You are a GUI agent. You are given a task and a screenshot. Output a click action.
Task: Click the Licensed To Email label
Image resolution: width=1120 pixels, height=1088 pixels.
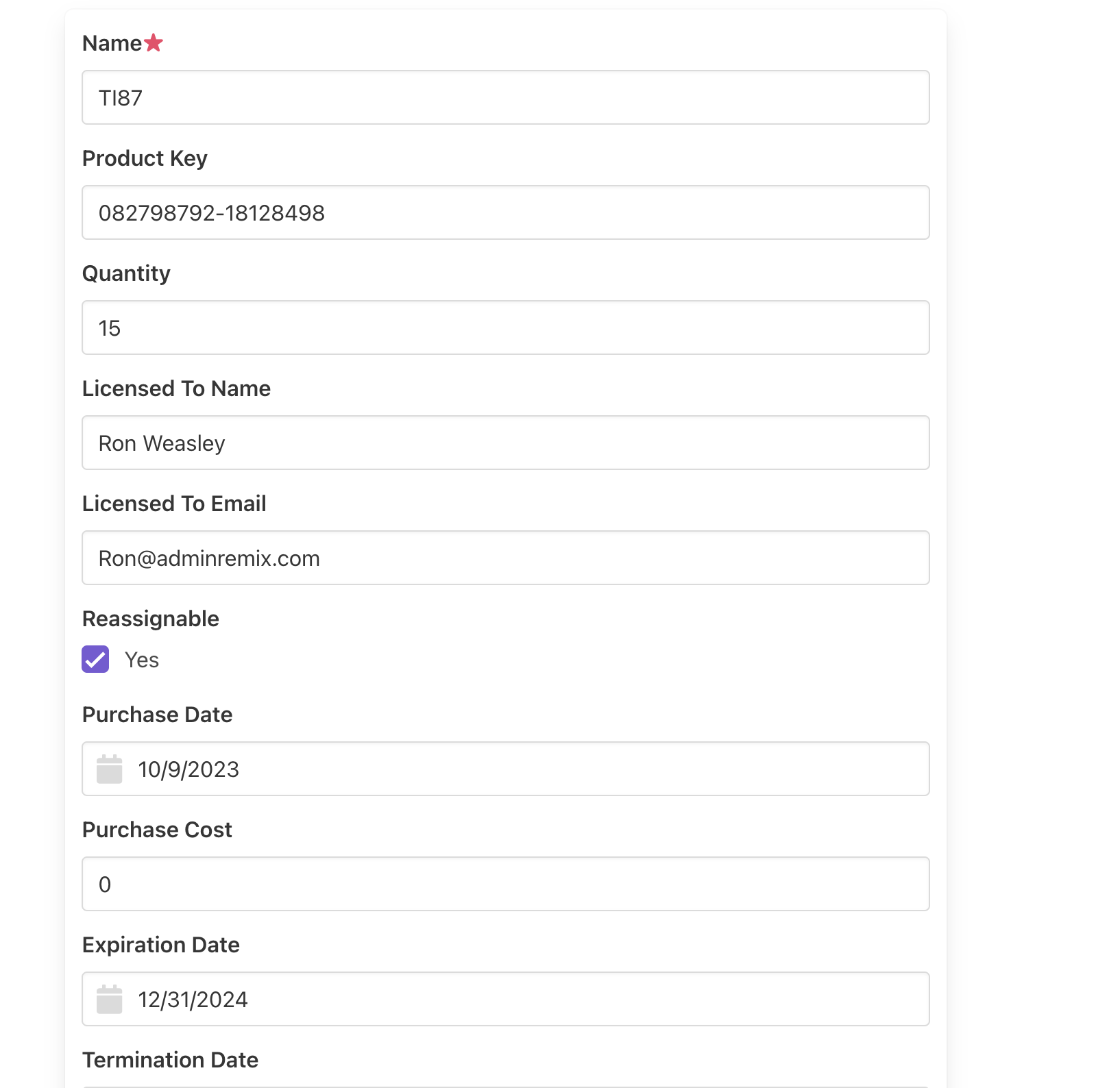[x=174, y=504]
